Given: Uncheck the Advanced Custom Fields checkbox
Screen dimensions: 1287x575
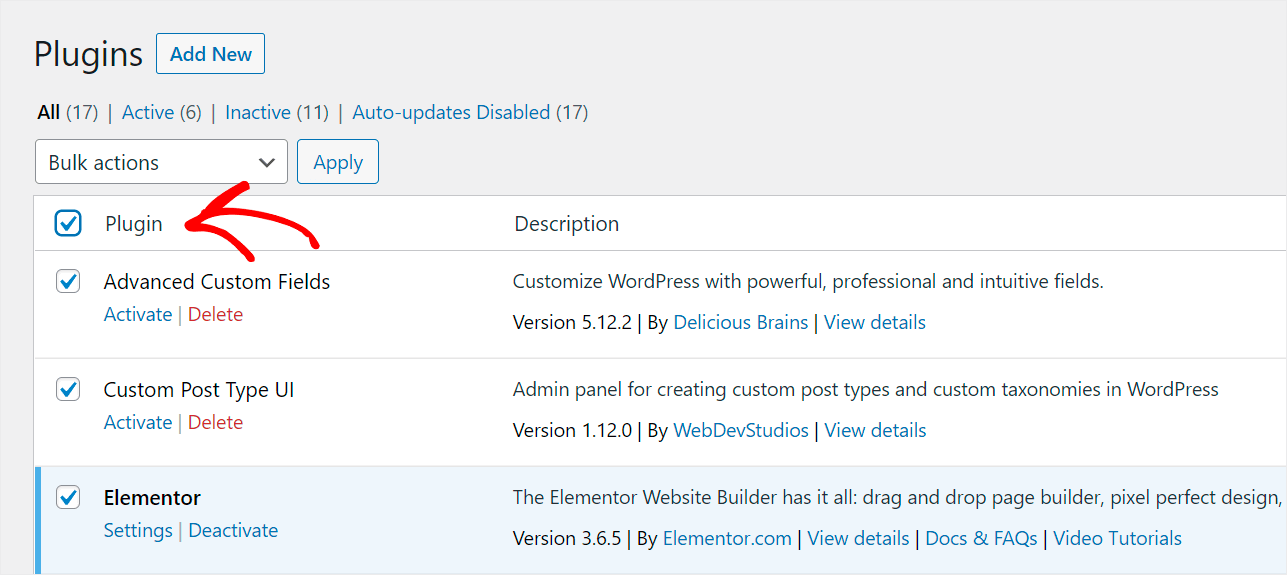Looking at the screenshot, I should pyautogui.click(x=68, y=281).
